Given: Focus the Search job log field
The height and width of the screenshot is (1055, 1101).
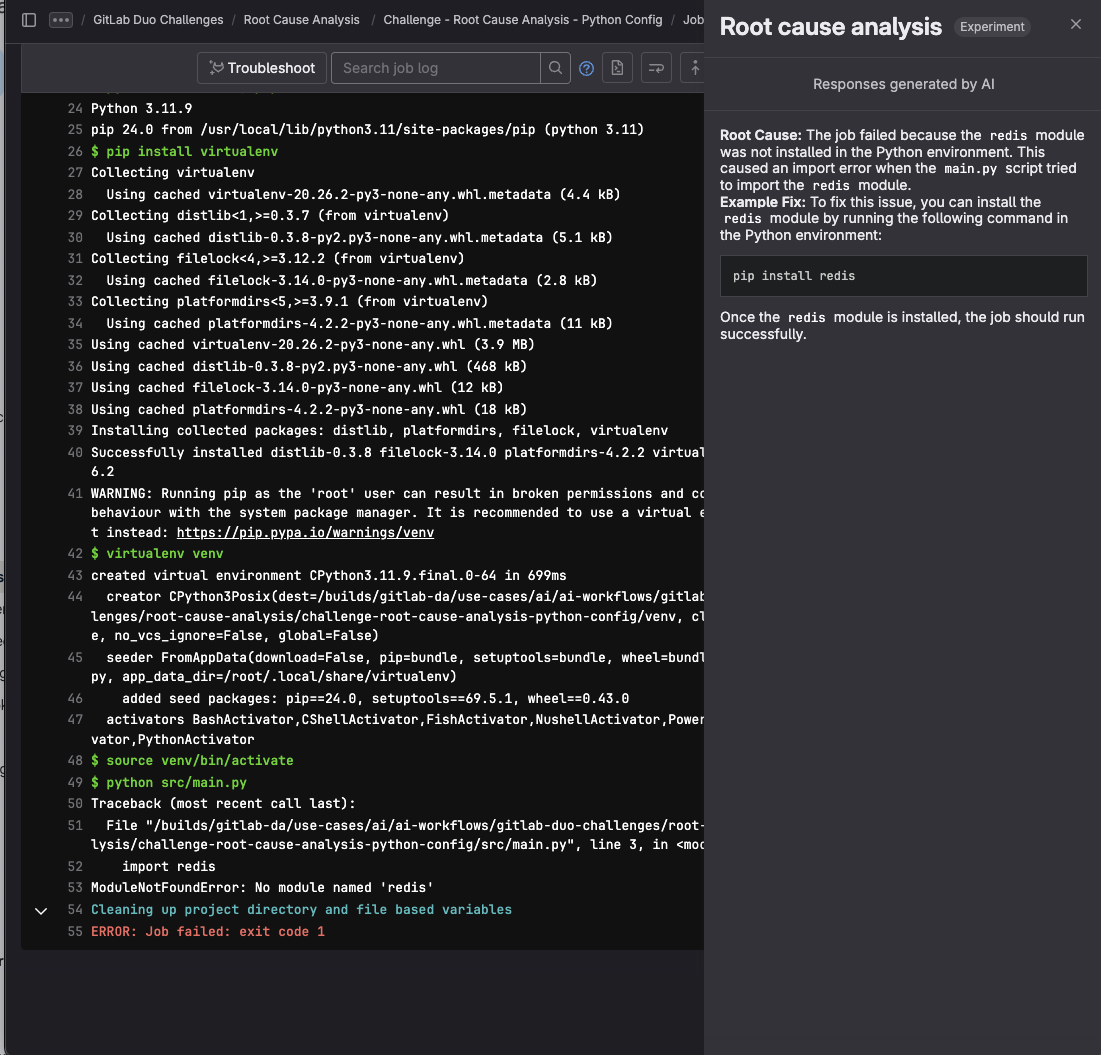Looking at the screenshot, I should (x=435, y=68).
